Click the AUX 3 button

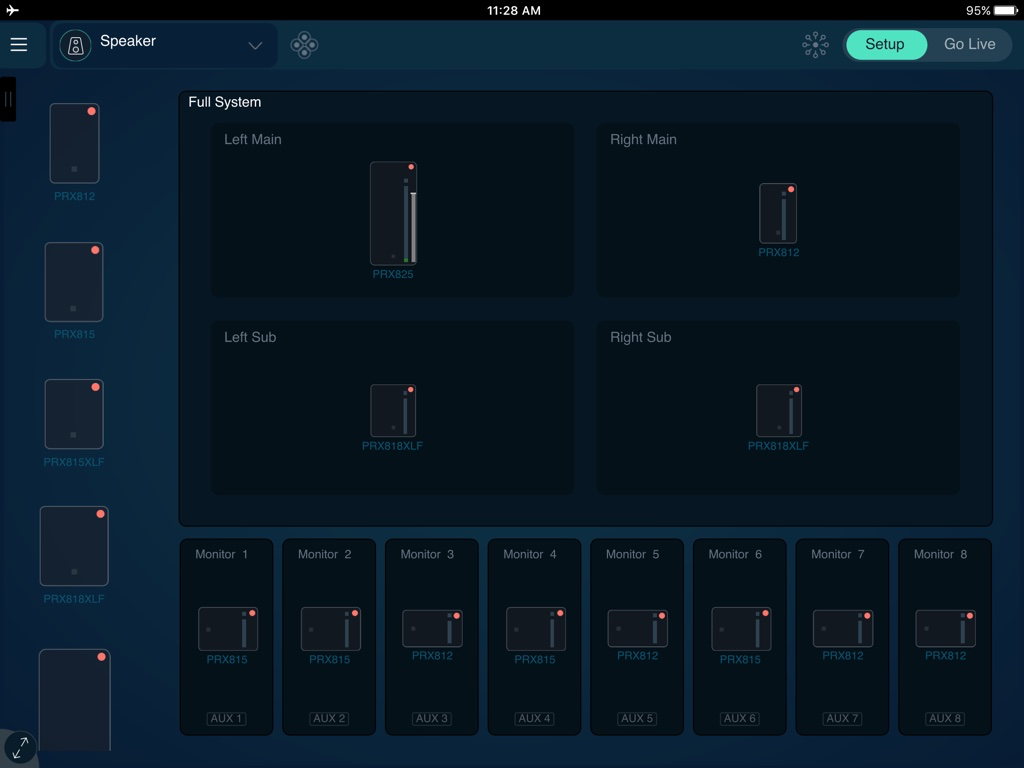[432, 718]
